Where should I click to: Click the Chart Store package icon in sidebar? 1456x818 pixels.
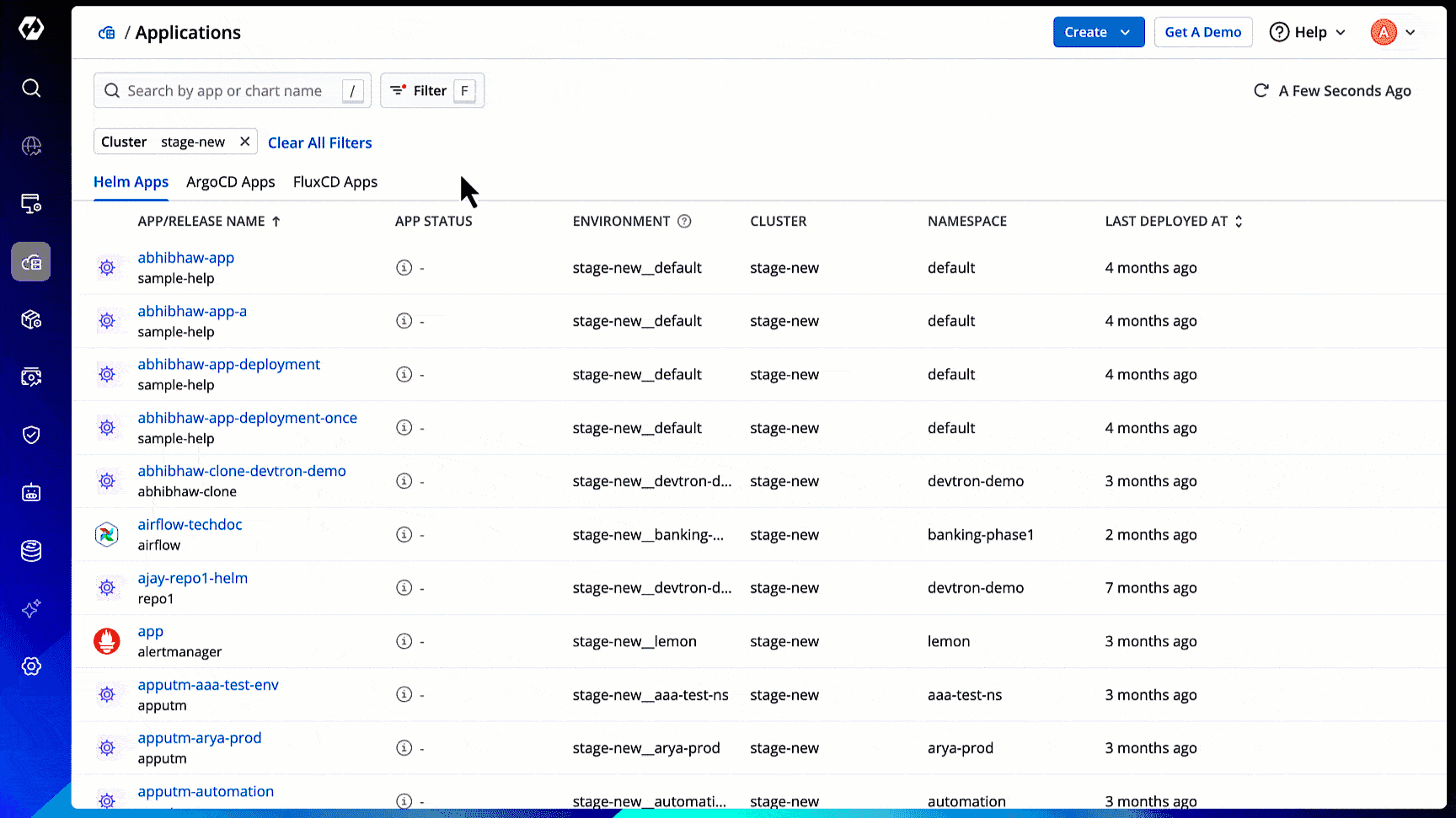[31, 319]
